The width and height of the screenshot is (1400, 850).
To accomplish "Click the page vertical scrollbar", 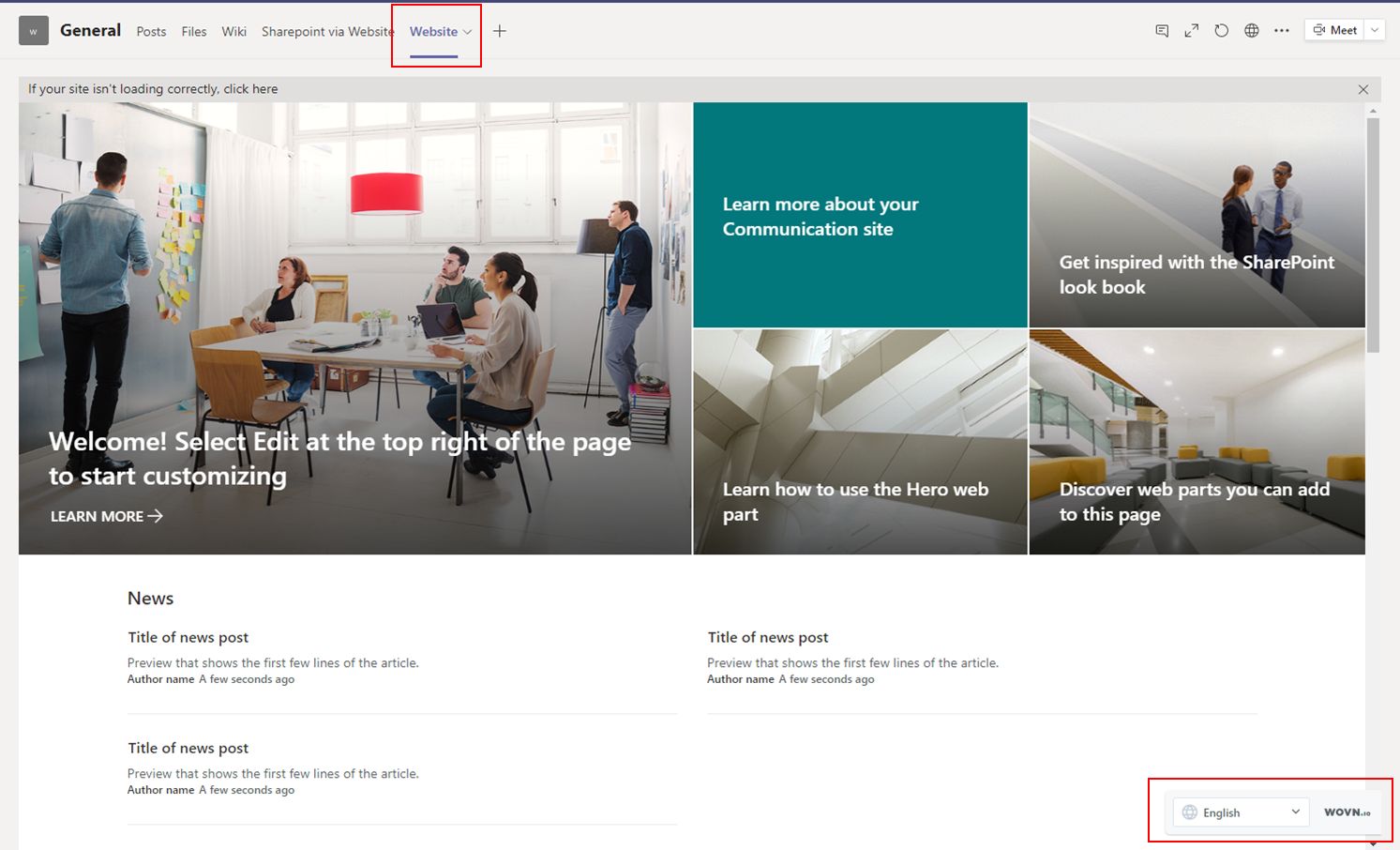I will click(1373, 235).
